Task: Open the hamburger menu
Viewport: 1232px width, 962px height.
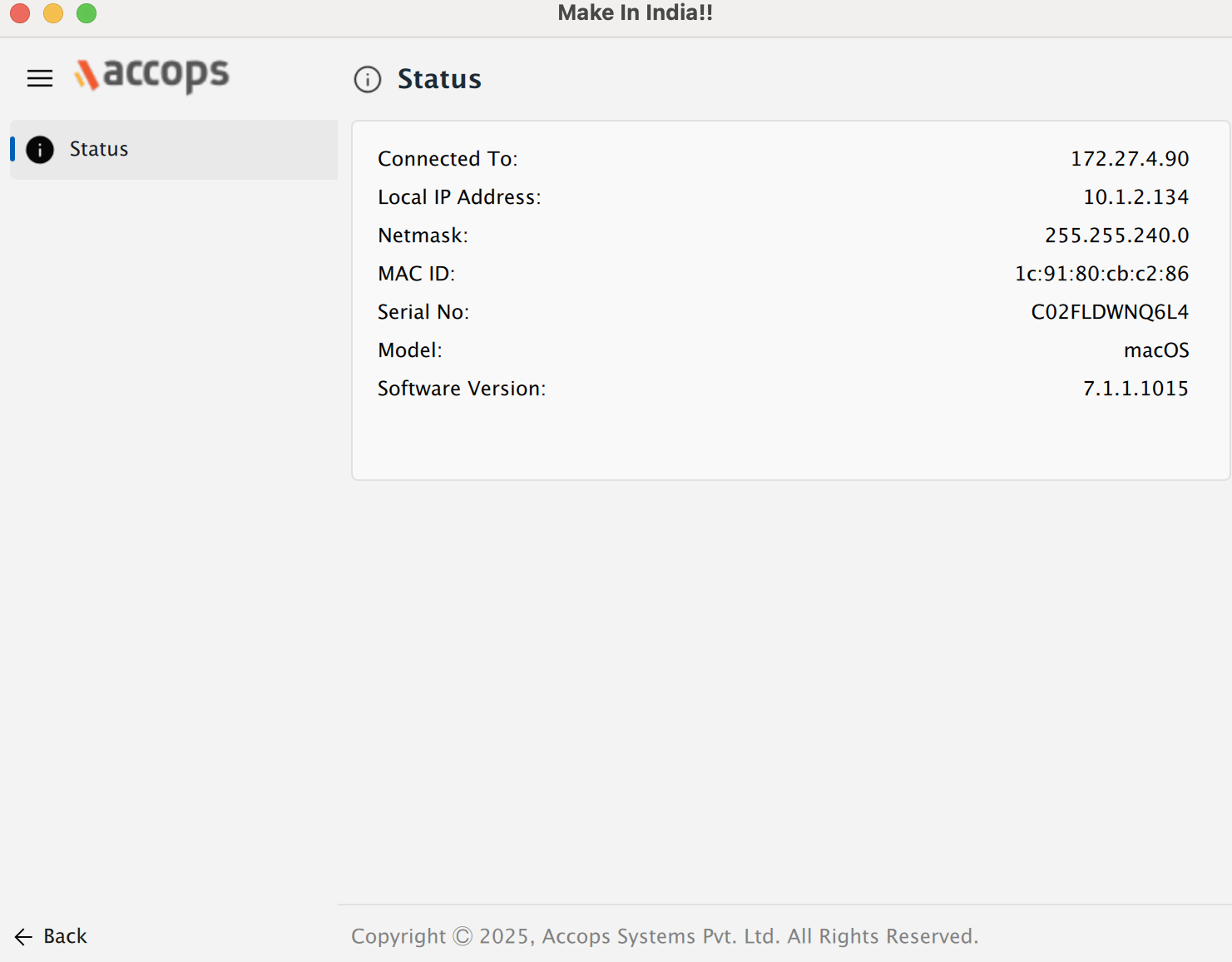Action: click(x=39, y=78)
